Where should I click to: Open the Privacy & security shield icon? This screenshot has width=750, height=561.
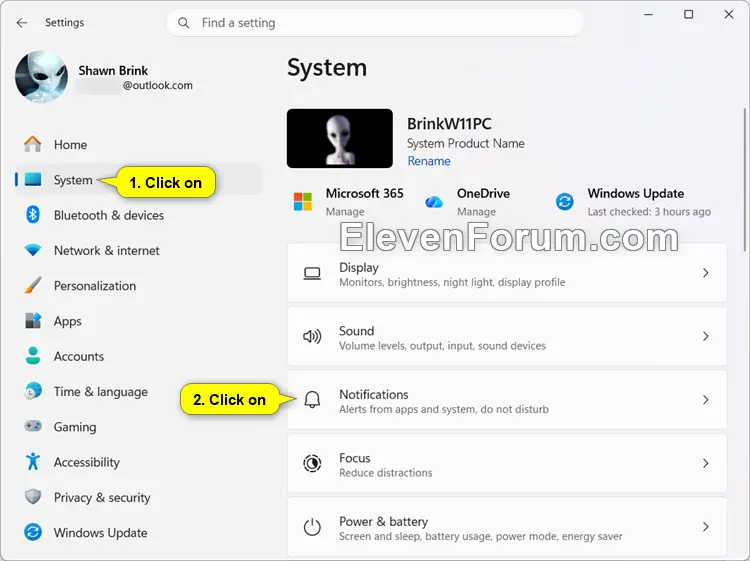pyautogui.click(x=33, y=497)
